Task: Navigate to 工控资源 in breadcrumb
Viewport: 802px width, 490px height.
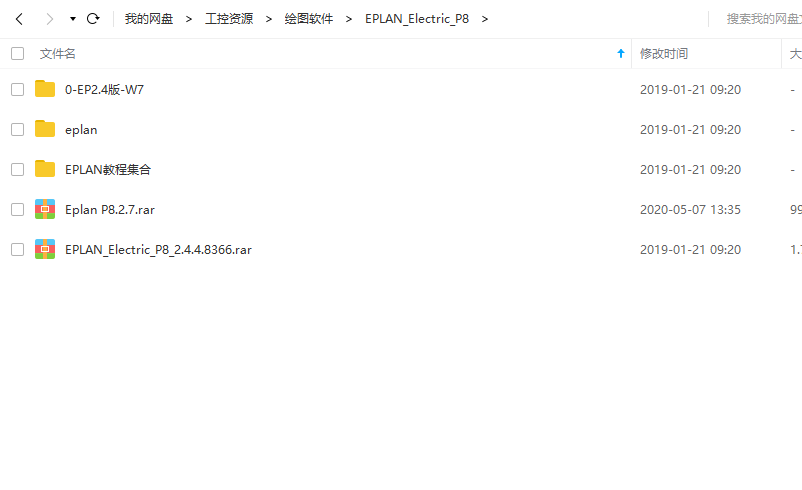Action: pyautogui.click(x=229, y=19)
